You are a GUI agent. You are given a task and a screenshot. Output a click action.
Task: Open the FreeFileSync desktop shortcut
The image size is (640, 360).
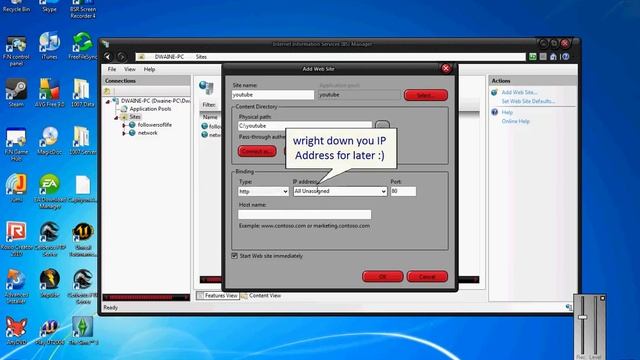tap(83, 46)
